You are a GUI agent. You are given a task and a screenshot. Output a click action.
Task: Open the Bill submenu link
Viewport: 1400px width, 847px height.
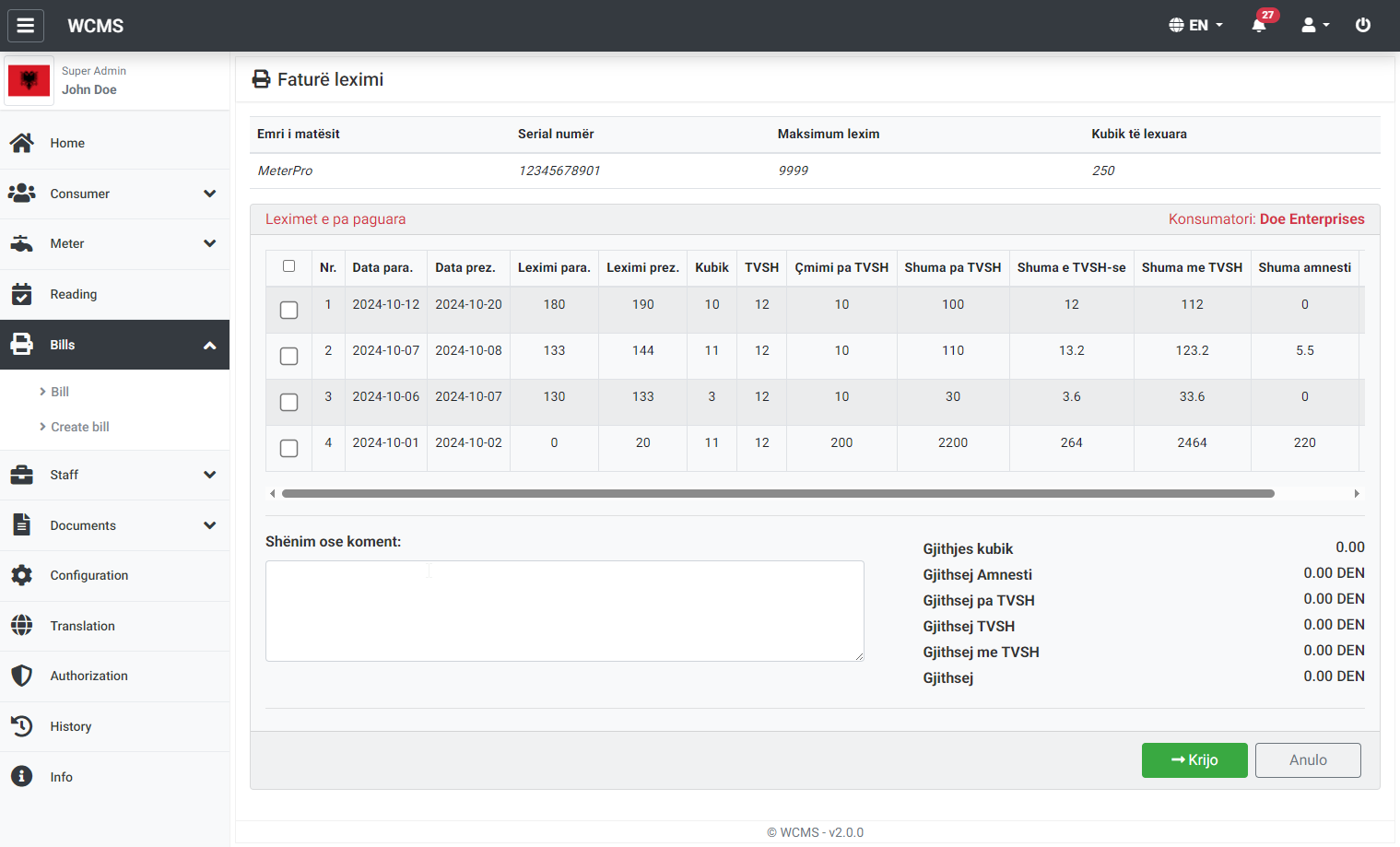(60, 392)
